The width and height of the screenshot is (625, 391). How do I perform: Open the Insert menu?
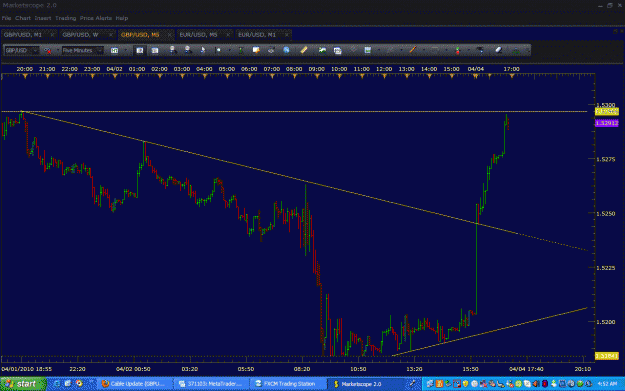pyautogui.click(x=43, y=18)
